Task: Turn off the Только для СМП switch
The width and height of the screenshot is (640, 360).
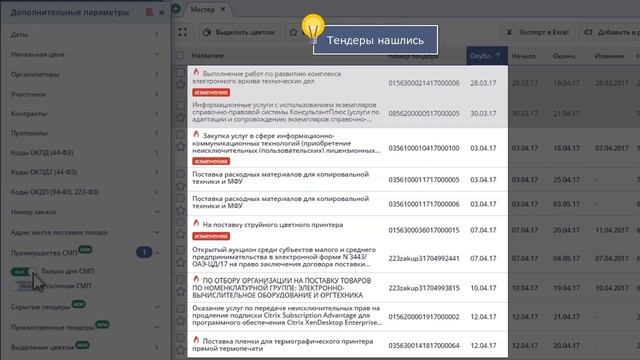Action: pyautogui.click(x=24, y=271)
